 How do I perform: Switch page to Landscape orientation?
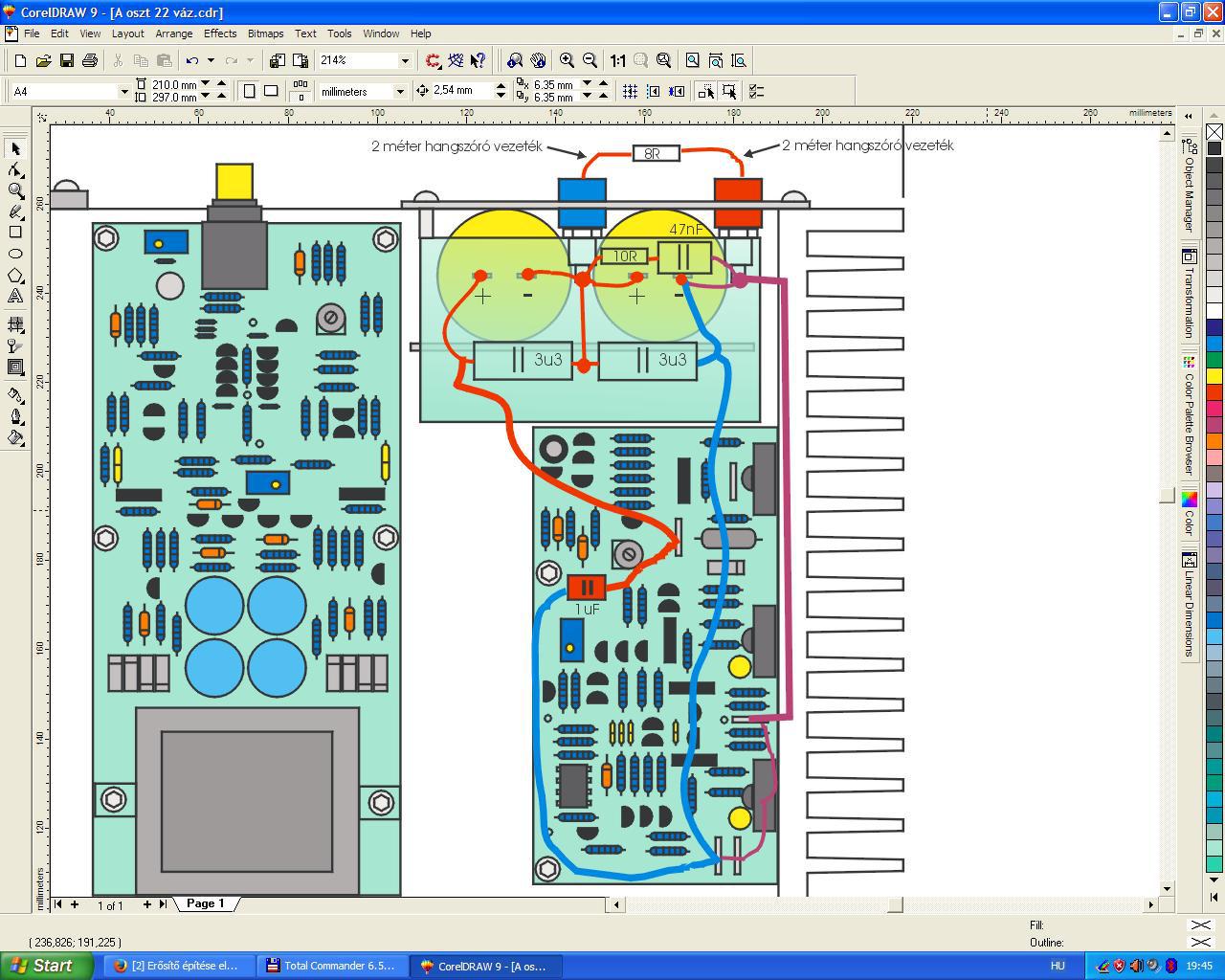point(271,91)
